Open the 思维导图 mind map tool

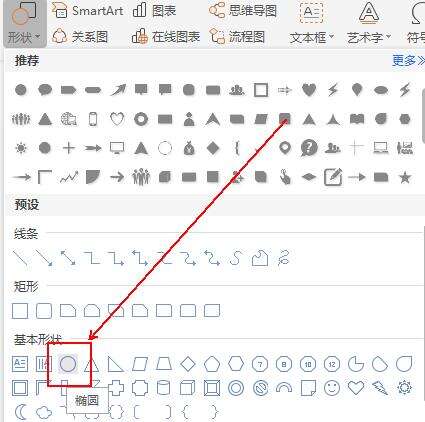(x=243, y=11)
